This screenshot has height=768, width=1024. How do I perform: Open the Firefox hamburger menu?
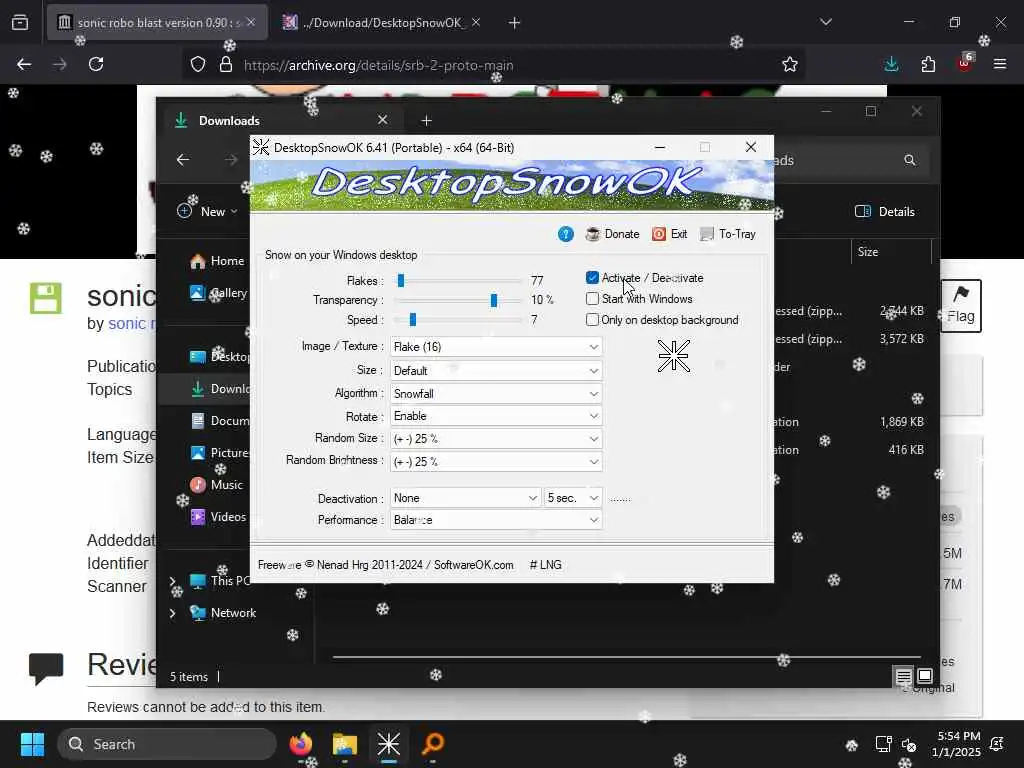(1000, 64)
